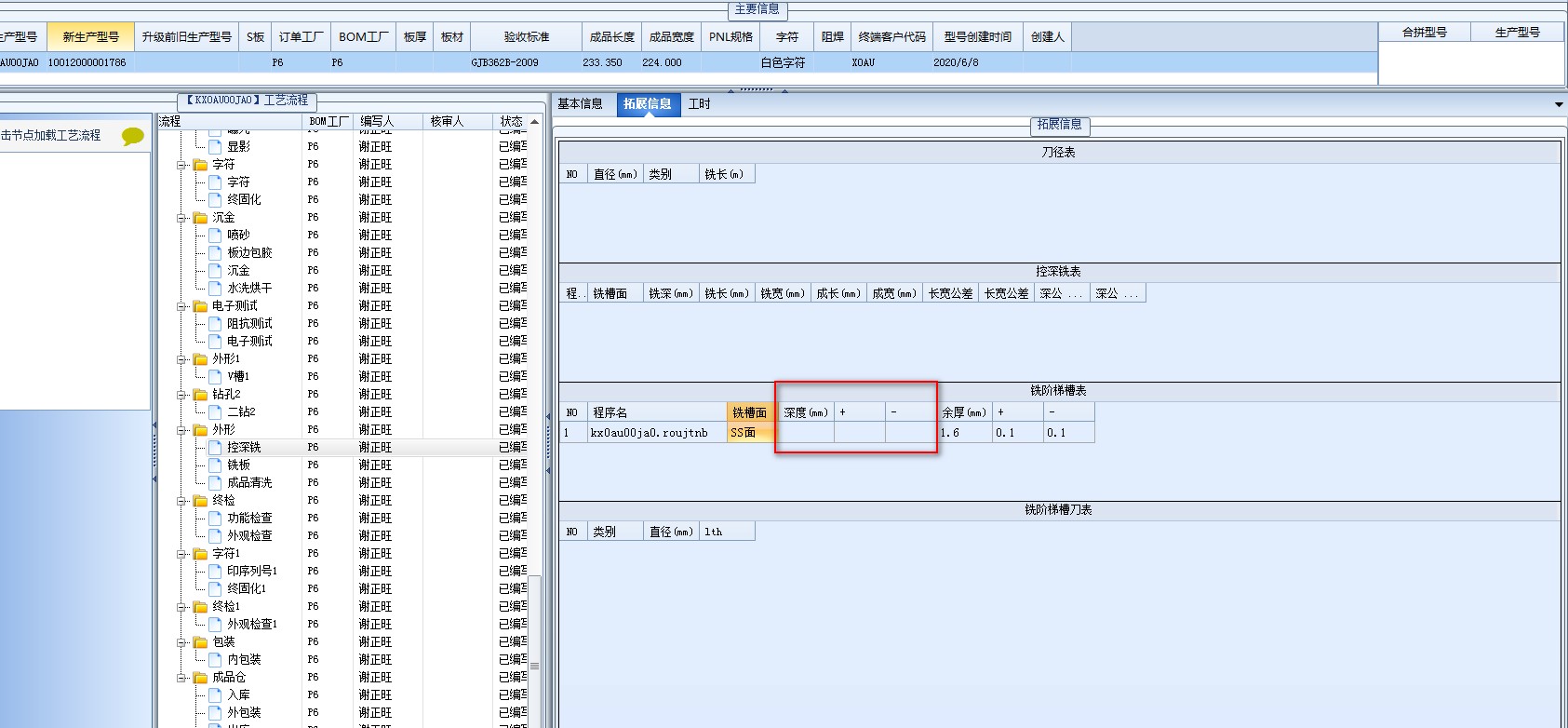The image size is (1568, 728).
Task: Click document icon beside V槽1
Action: 215,376
